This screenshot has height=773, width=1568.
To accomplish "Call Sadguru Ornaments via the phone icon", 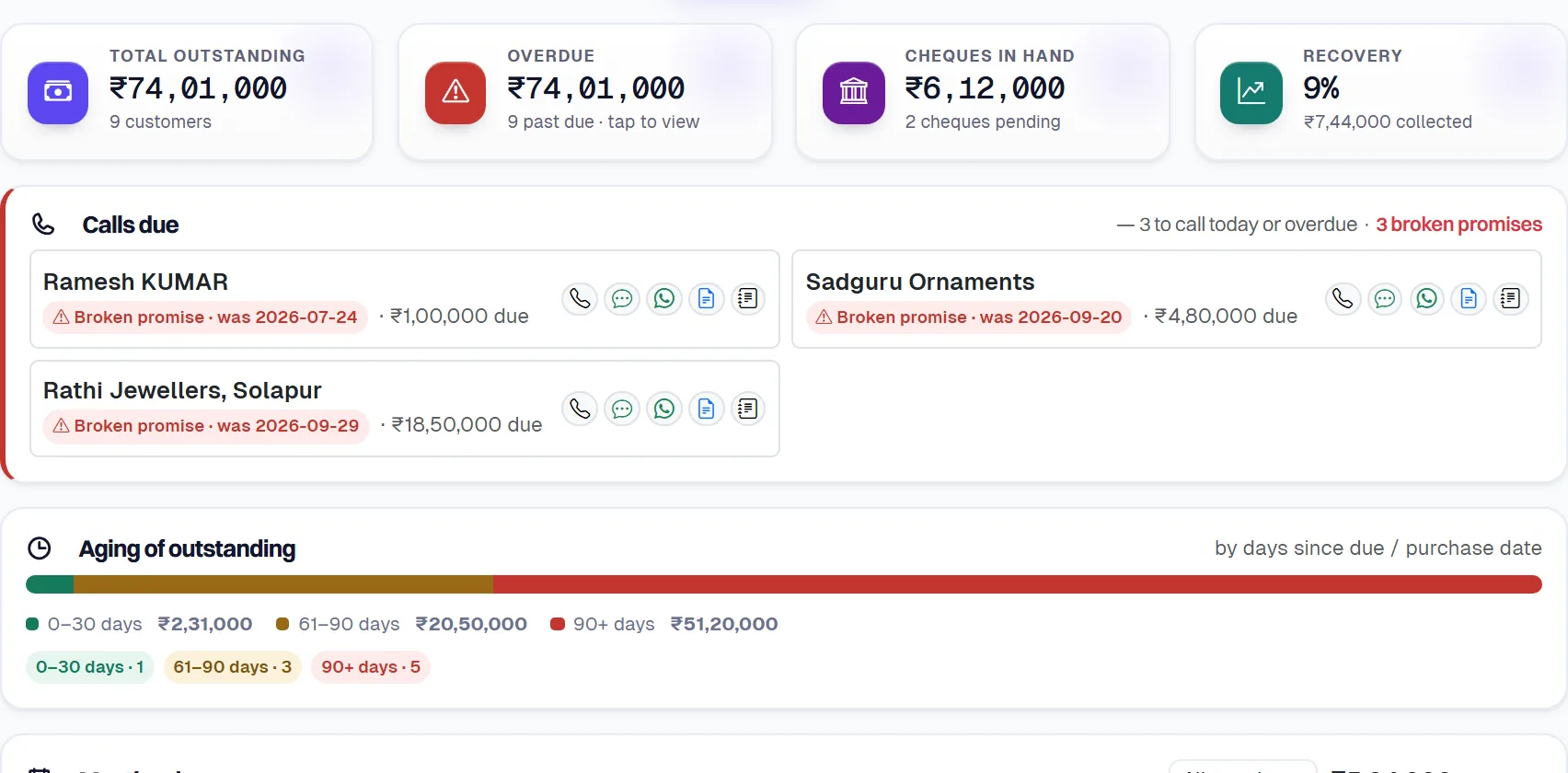I will coord(1343,299).
